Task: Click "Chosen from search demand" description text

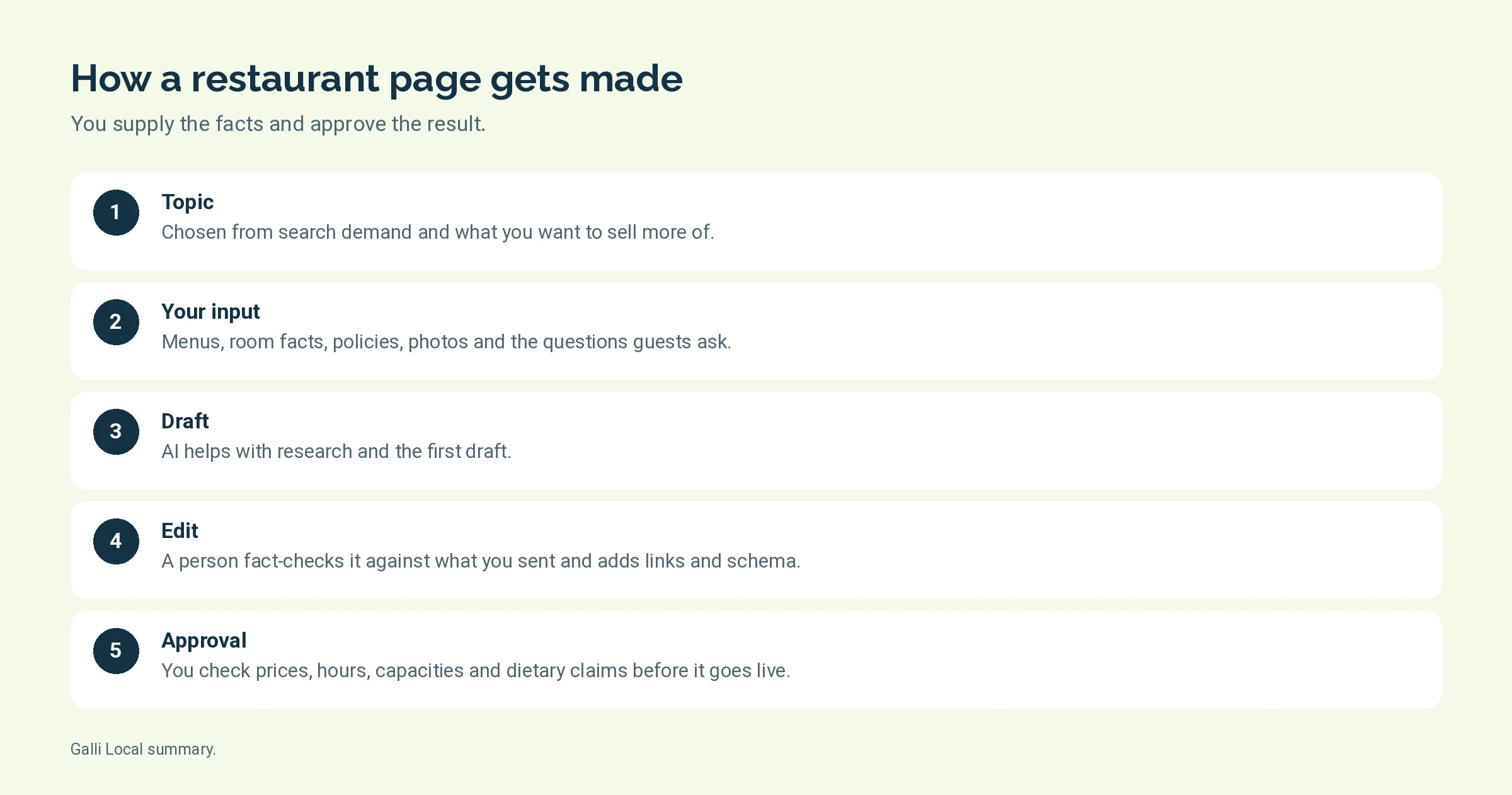Action: [x=438, y=232]
